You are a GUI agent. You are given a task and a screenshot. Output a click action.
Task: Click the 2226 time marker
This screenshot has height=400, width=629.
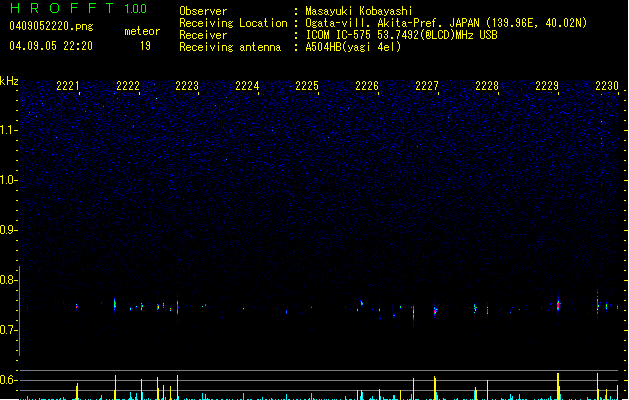pos(367,86)
